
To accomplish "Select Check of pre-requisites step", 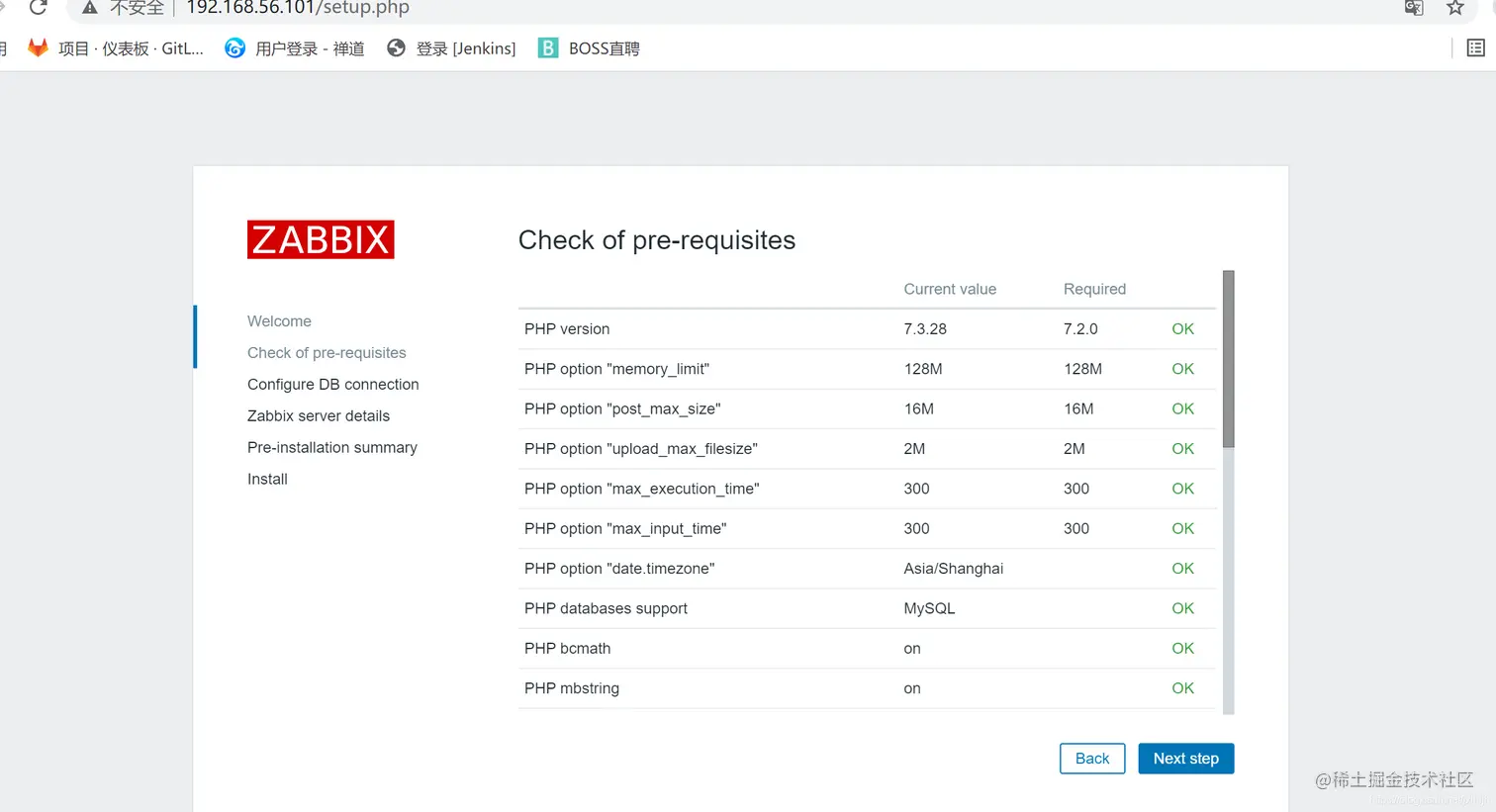I will point(327,353).
